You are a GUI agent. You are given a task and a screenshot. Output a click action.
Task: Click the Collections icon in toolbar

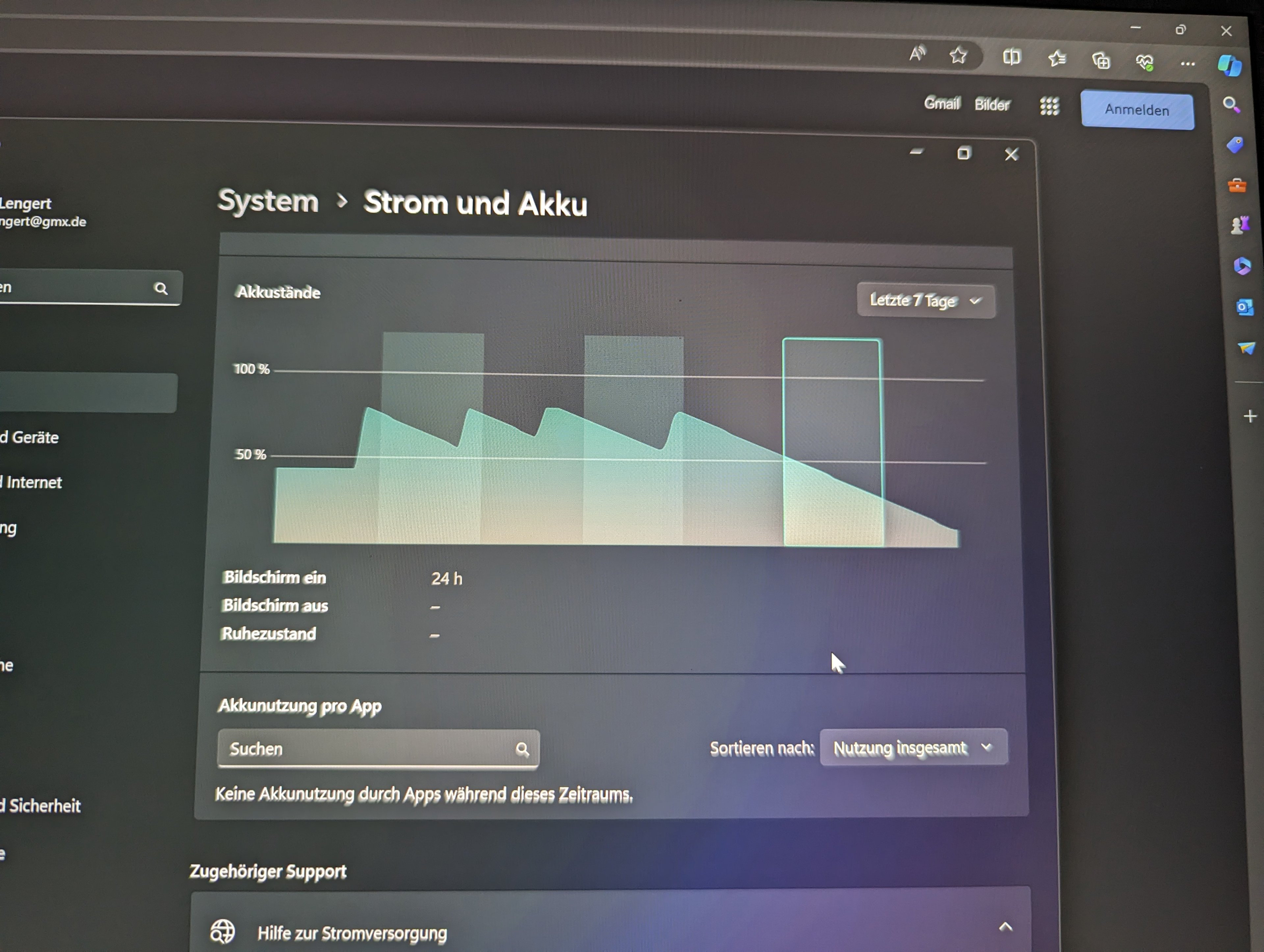tap(1101, 60)
